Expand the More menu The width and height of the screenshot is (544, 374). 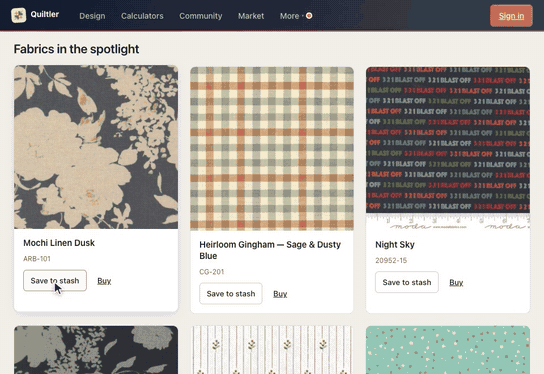(289, 16)
